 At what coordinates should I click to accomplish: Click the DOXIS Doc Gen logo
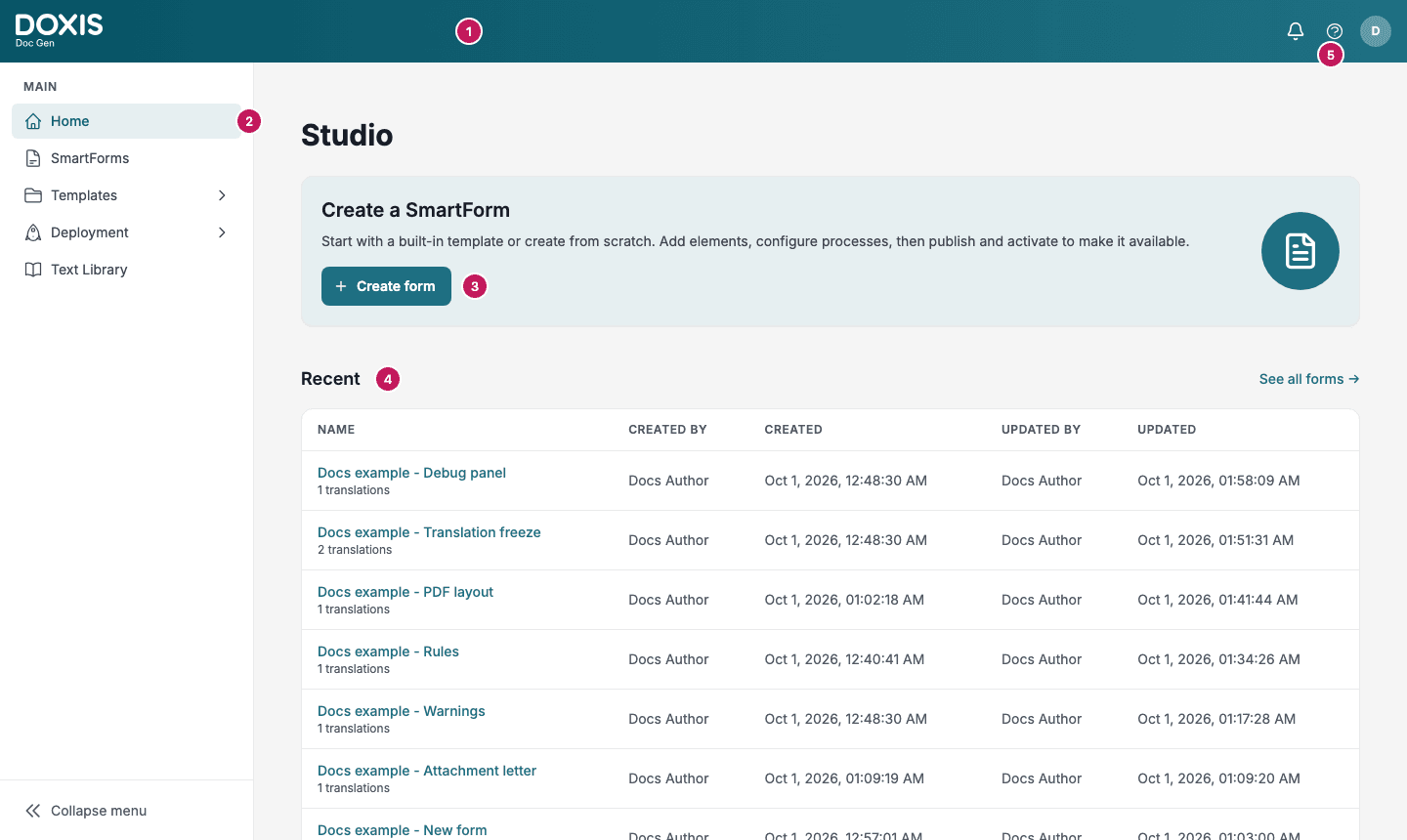coord(59,30)
